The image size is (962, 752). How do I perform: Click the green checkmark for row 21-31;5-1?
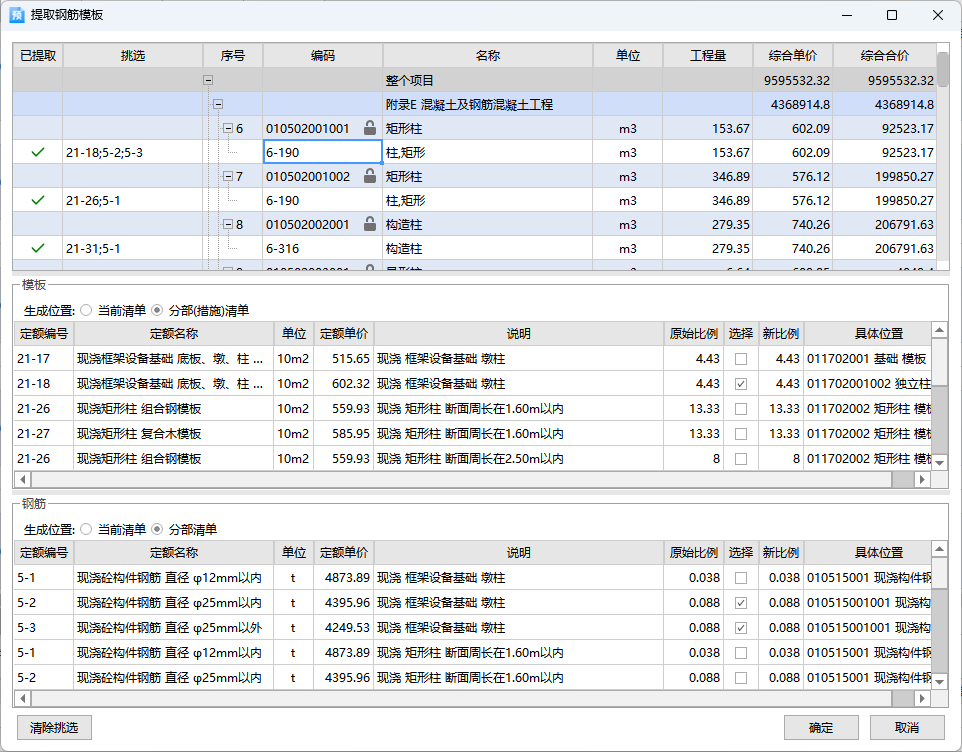pyautogui.click(x=38, y=248)
